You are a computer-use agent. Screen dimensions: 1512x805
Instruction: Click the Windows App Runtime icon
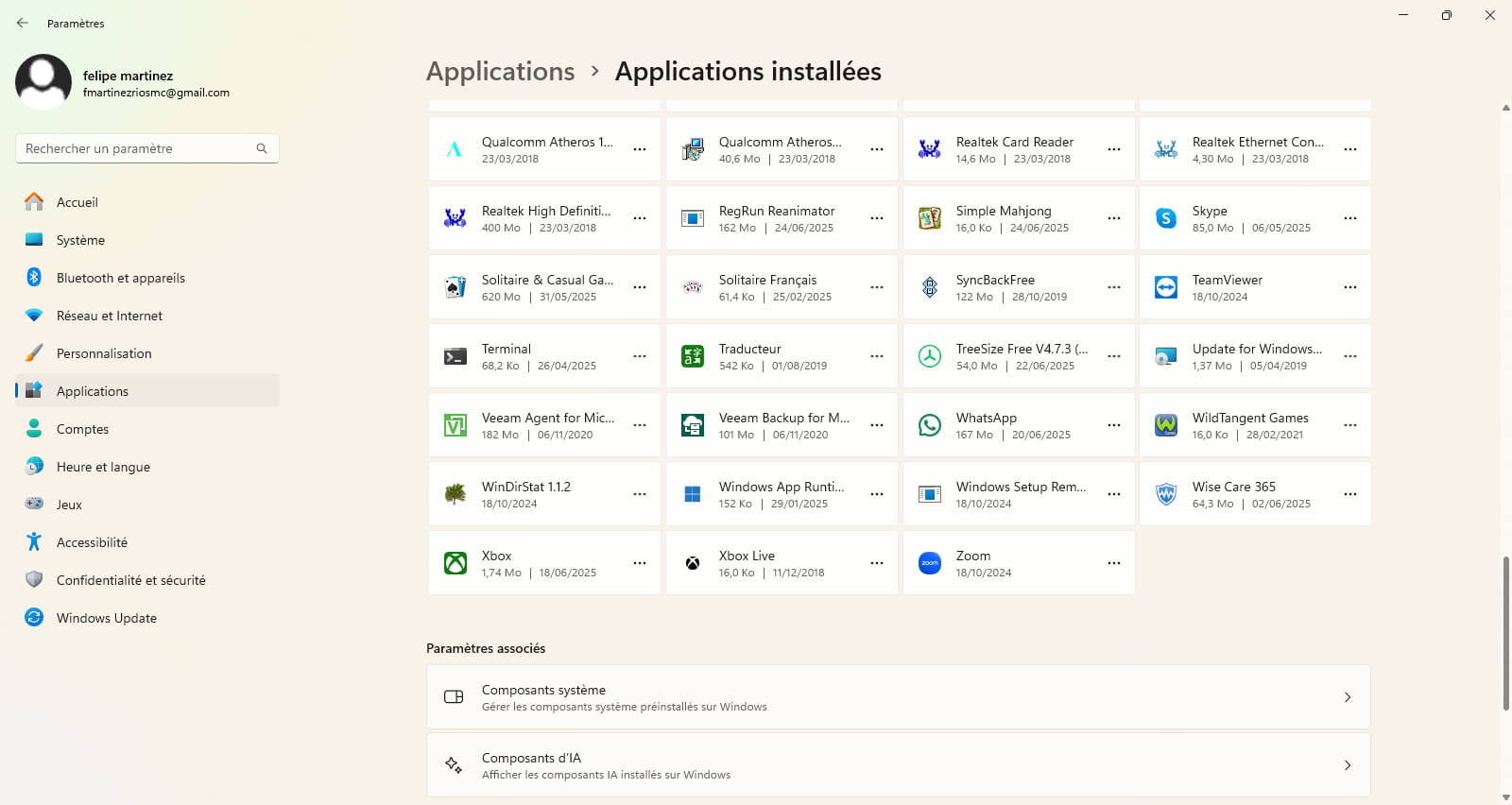pos(693,494)
